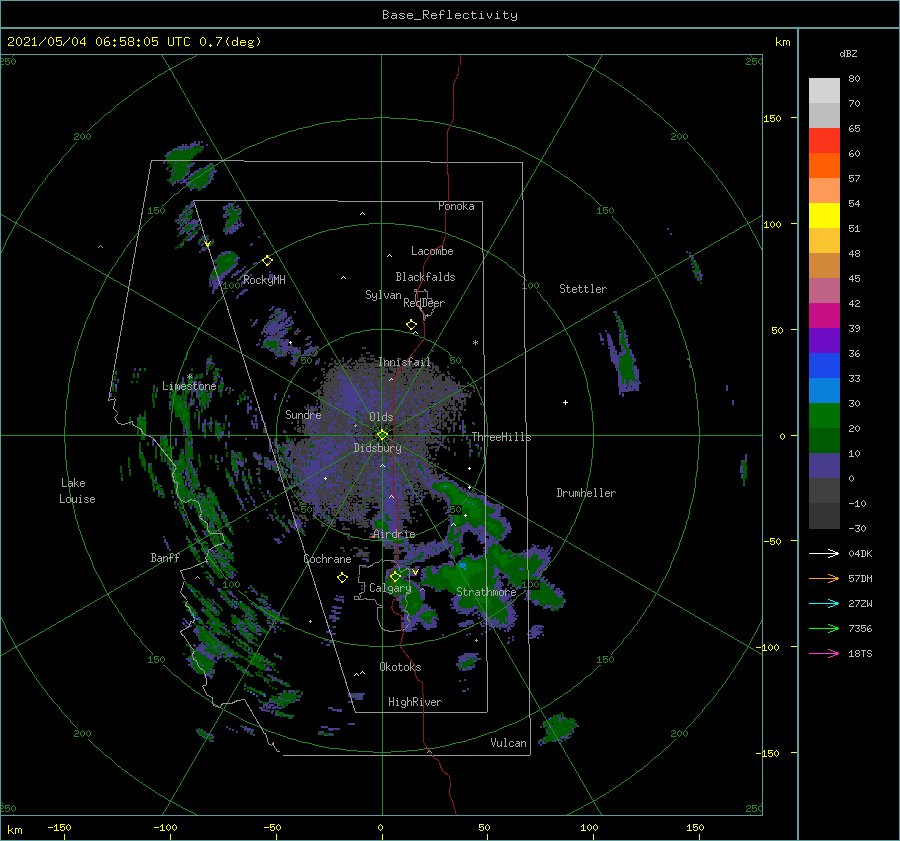Select the yellow diamond marker below Cochrane

342,578
